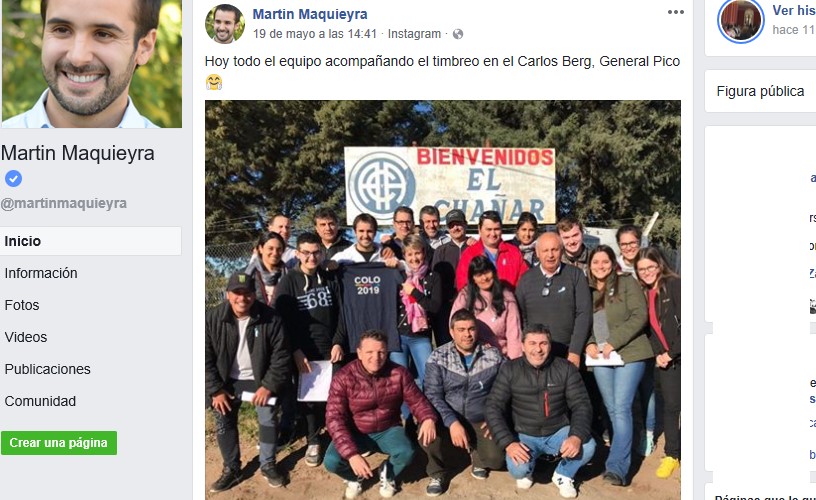Click the Crear una página button
The width and height of the screenshot is (816, 500).
59,443
